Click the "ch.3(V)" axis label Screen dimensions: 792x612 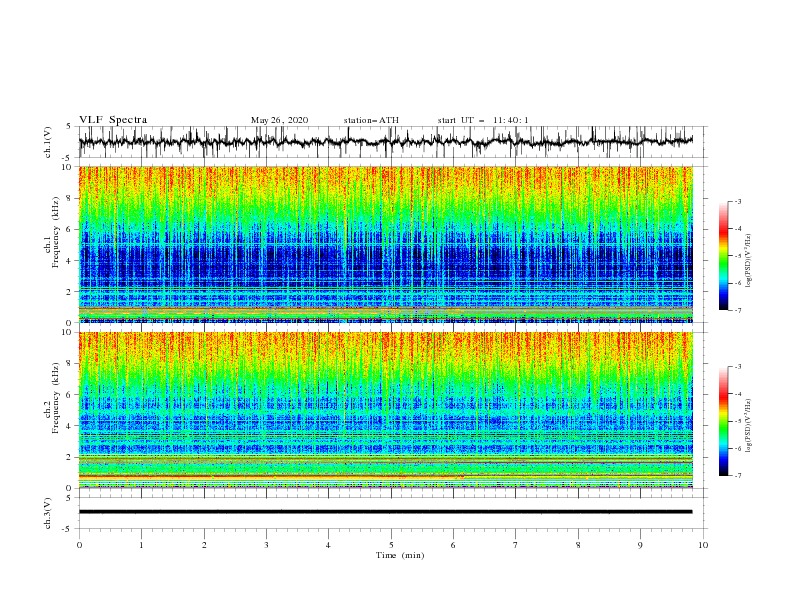[48, 513]
